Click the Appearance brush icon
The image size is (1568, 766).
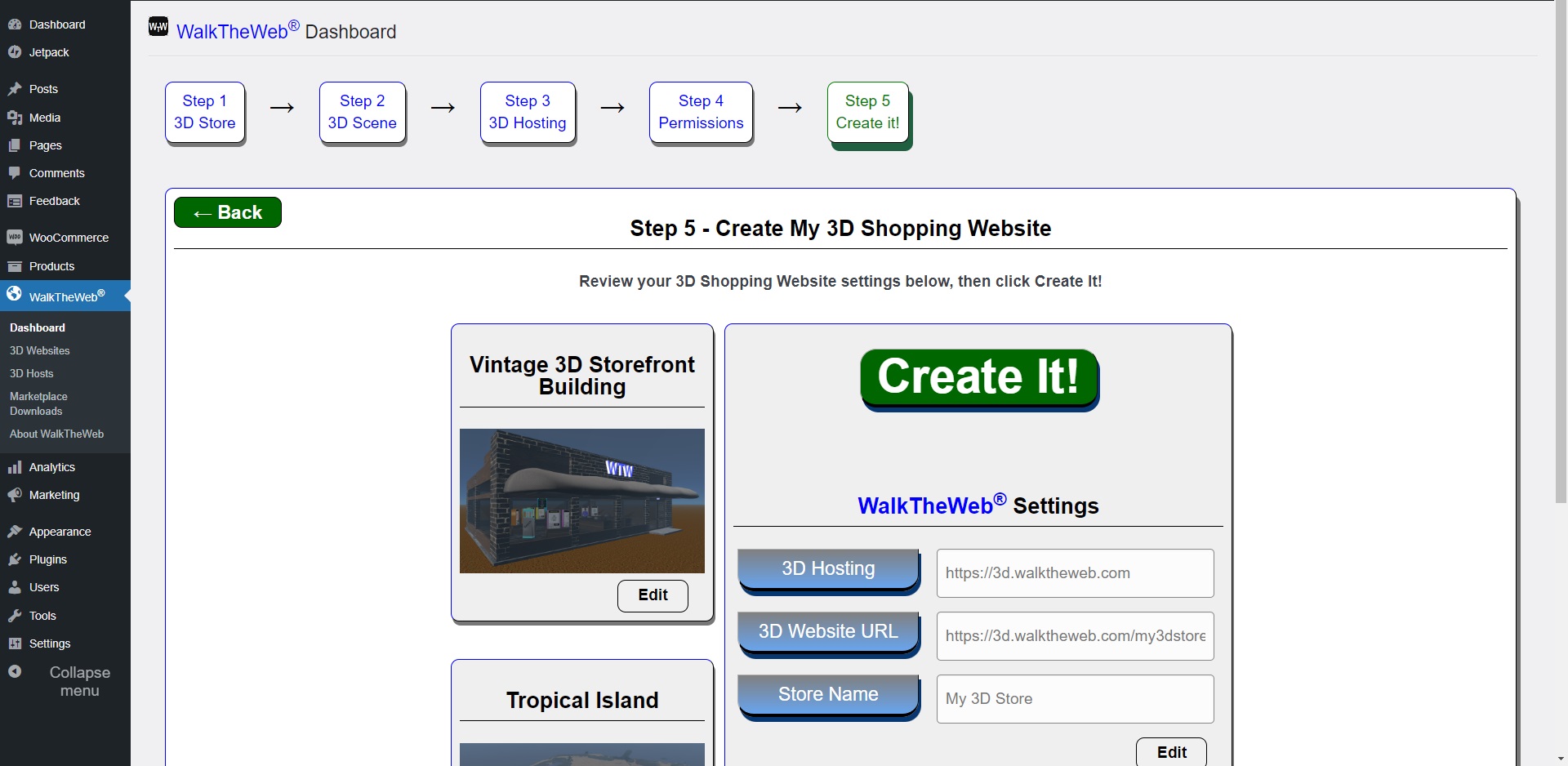15,532
